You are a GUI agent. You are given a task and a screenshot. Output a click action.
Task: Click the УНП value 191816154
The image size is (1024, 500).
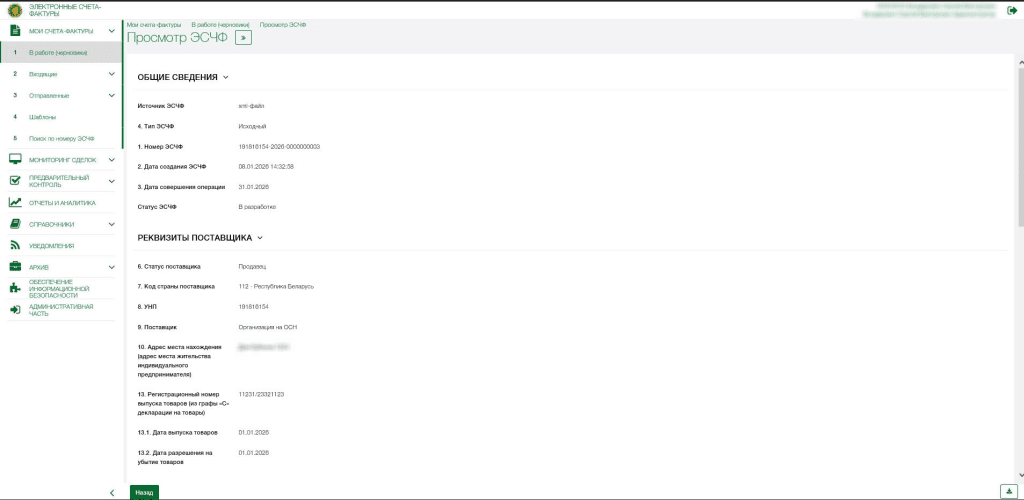point(254,307)
